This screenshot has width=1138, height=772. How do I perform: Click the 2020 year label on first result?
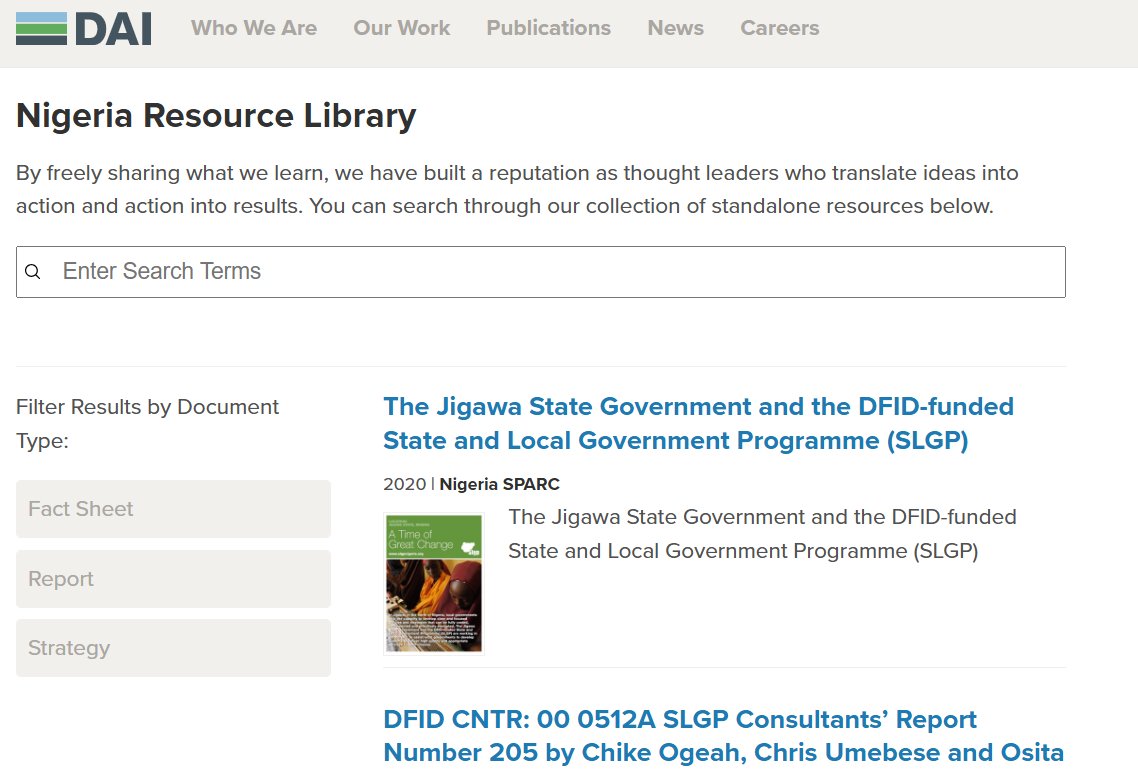pos(404,484)
